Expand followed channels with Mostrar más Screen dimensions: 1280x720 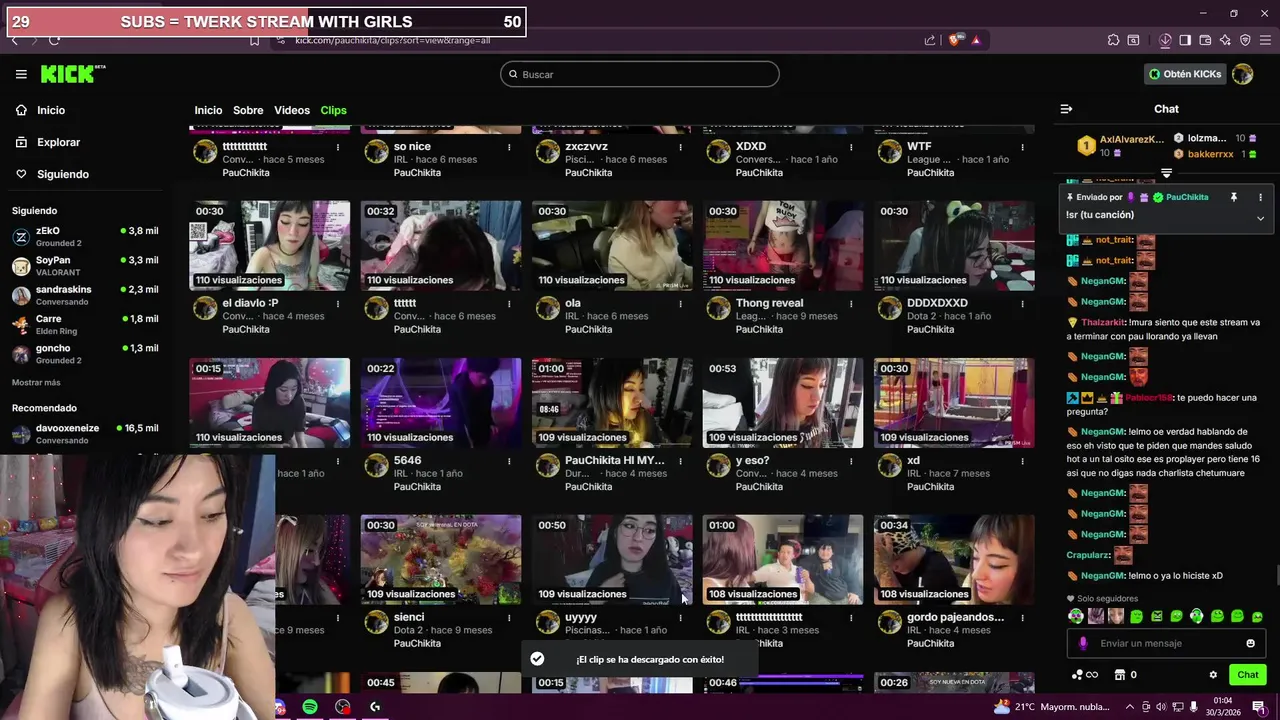click(x=36, y=383)
